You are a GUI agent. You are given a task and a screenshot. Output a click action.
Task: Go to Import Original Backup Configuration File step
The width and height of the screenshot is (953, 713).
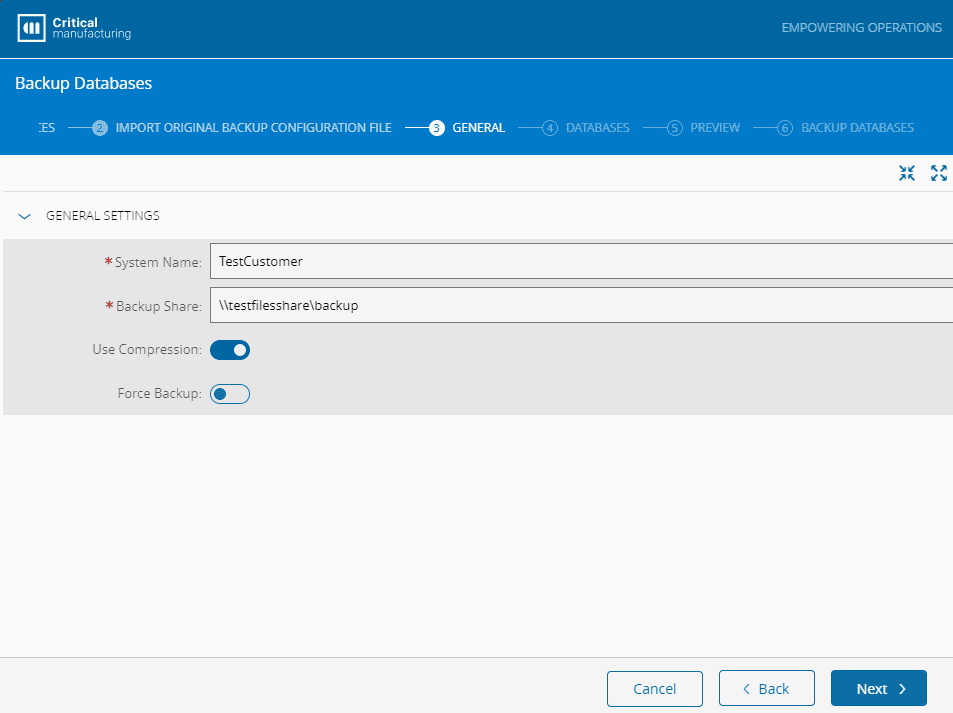tap(253, 128)
